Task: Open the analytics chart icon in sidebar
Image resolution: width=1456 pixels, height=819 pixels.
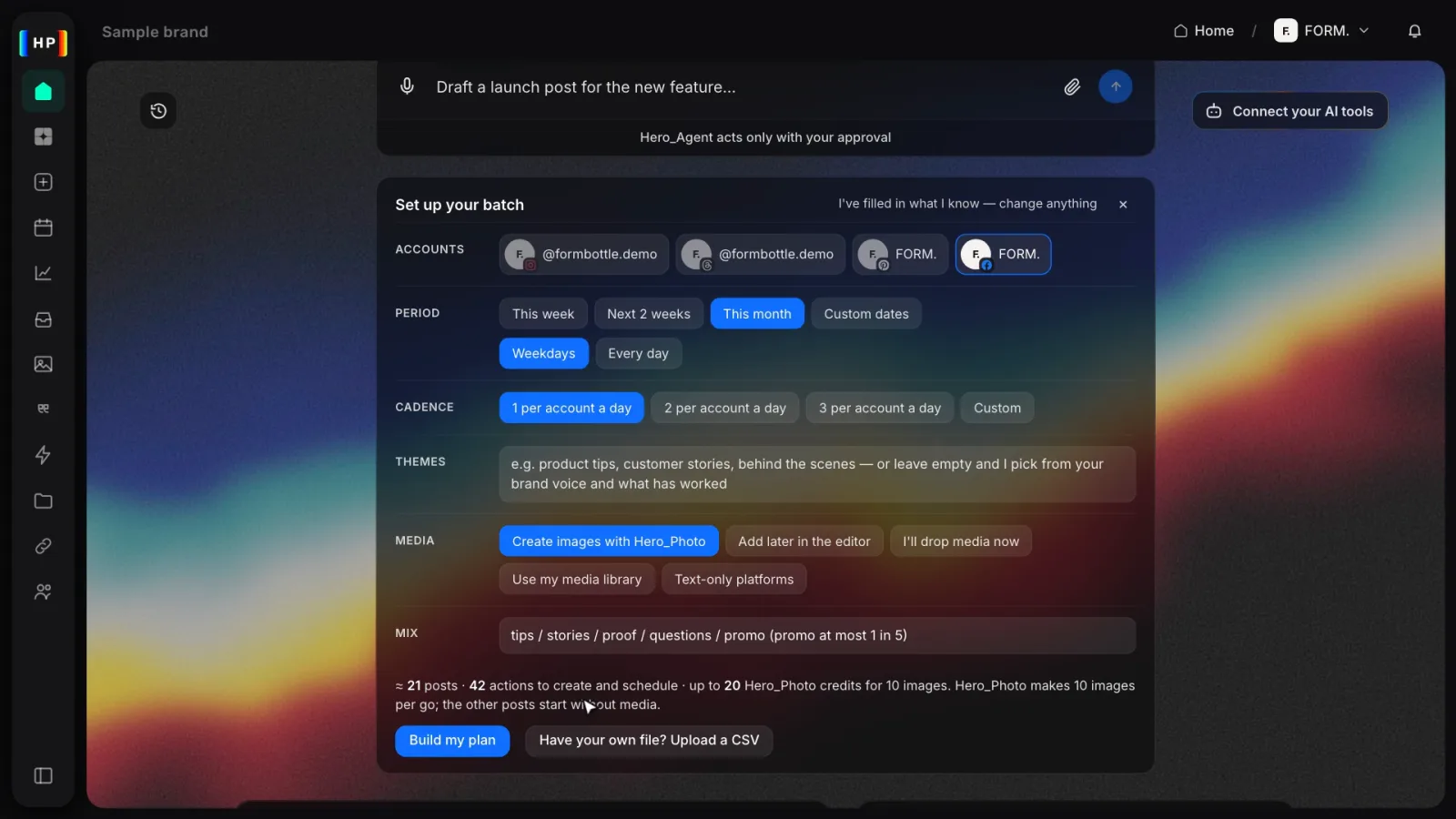Action: [43, 273]
